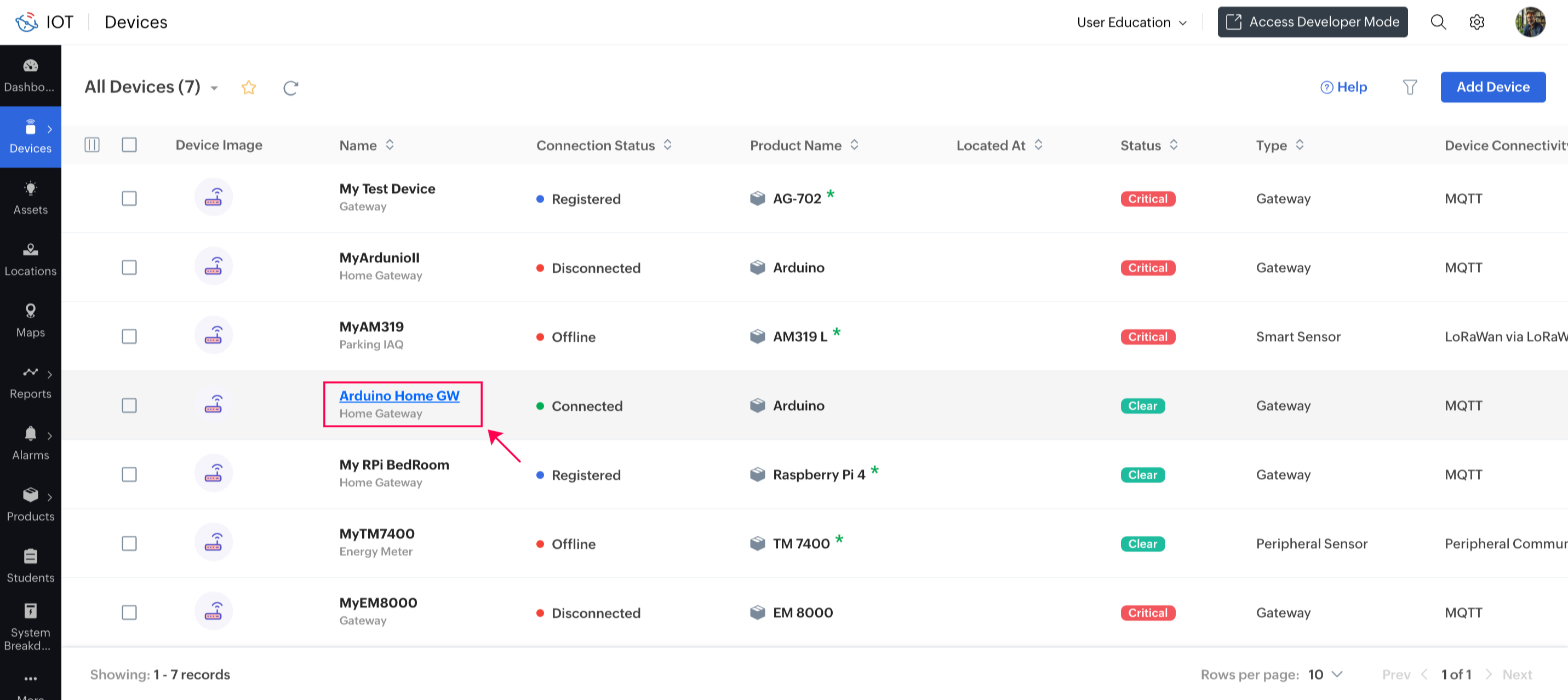Open the filter funnel icon

tap(1409, 87)
